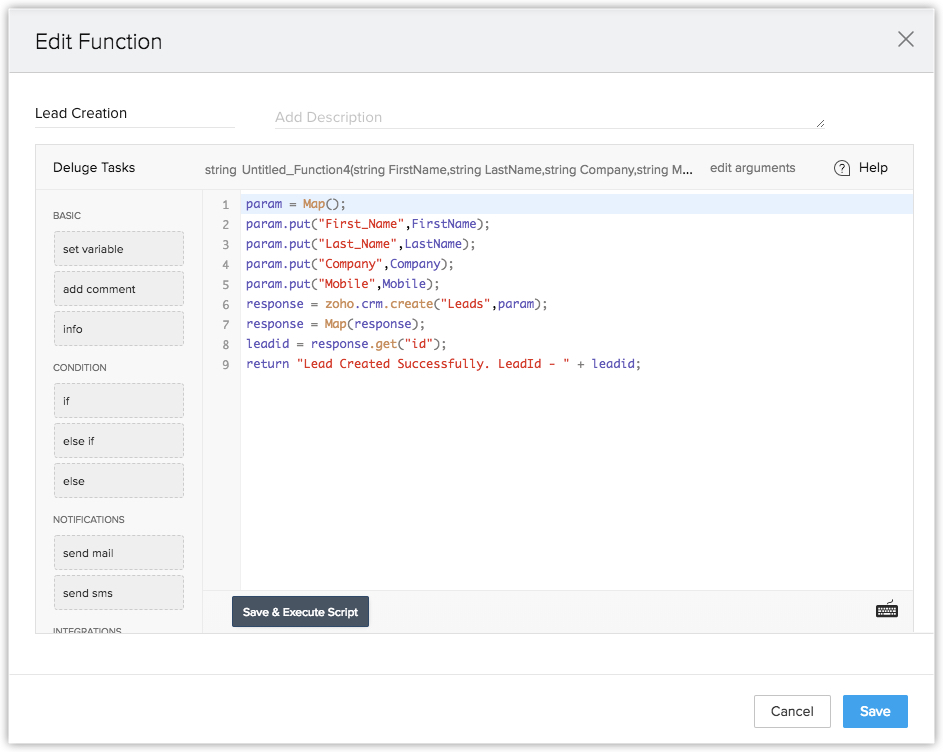This screenshot has width=943, height=752.
Task: Select the add comment task
Action: [x=118, y=289]
